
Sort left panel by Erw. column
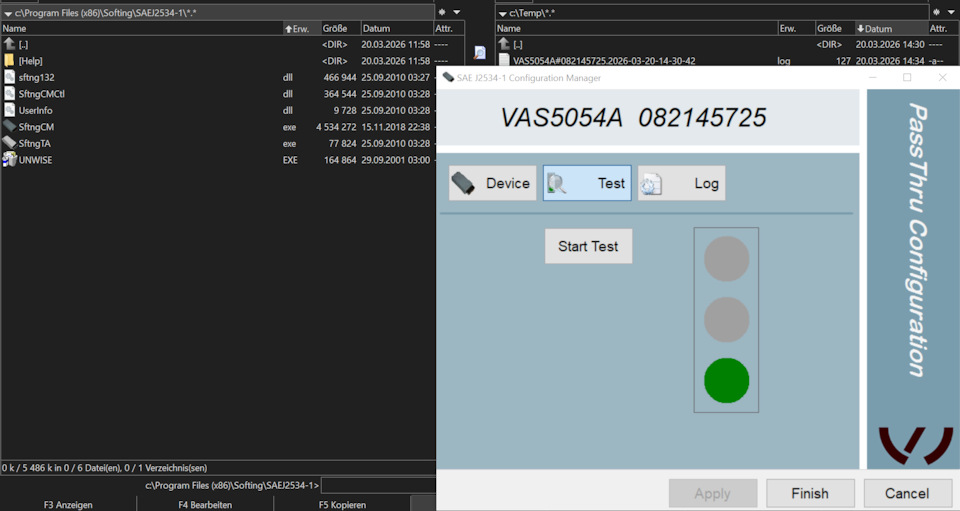coord(301,28)
